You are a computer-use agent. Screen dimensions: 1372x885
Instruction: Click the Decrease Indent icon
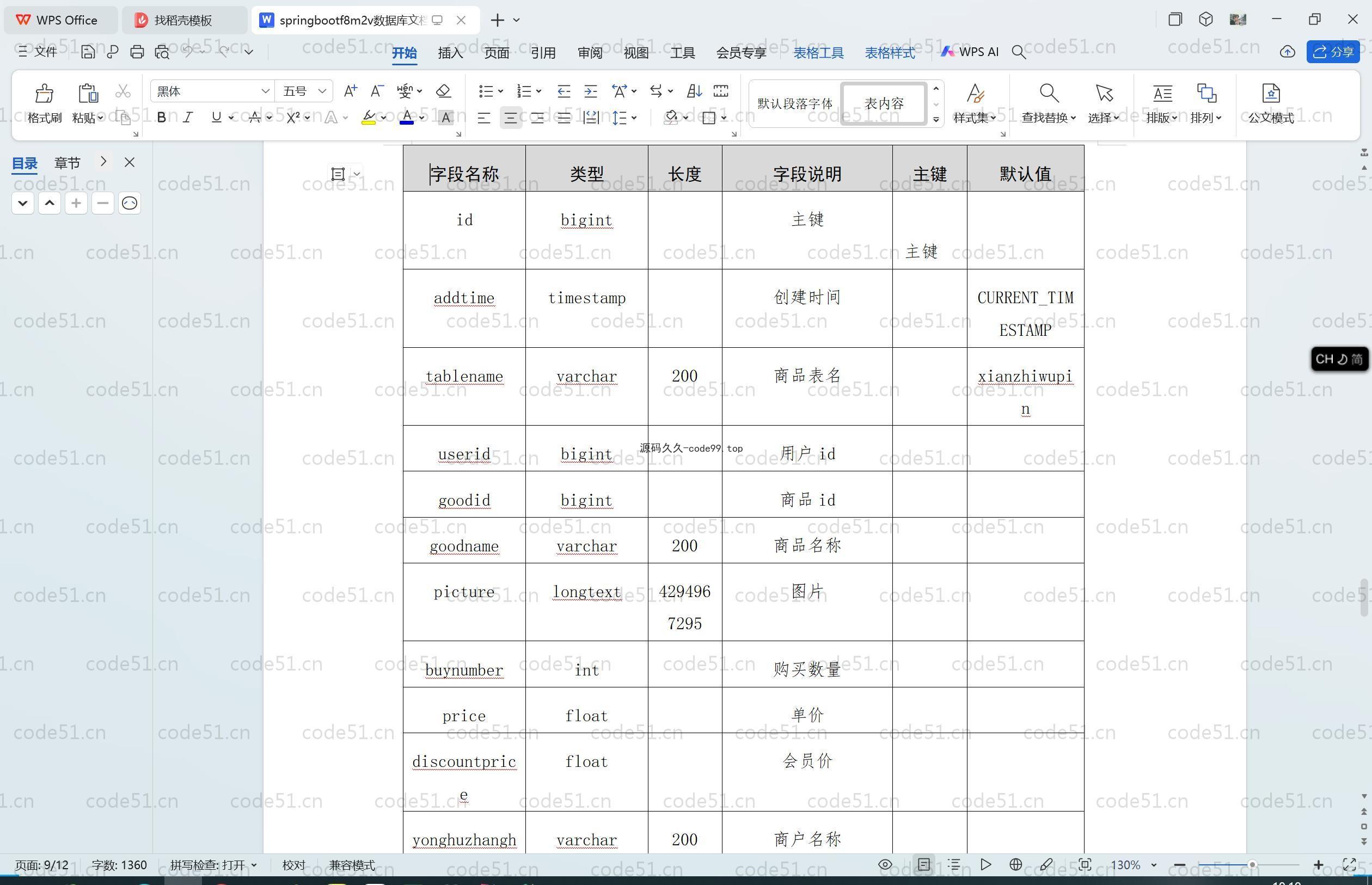click(x=564, y=91)
